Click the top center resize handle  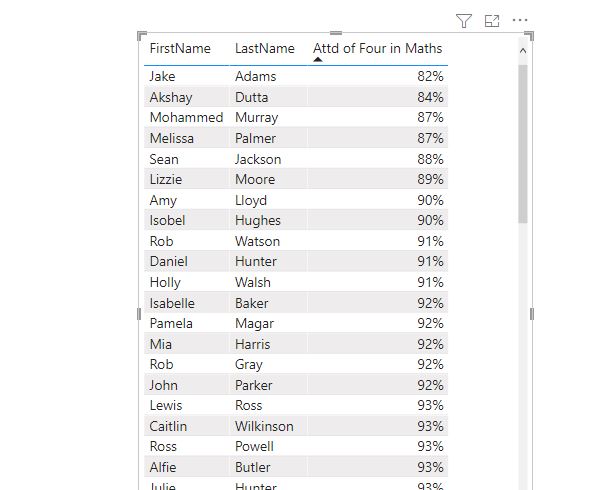(x=336, y=33)
